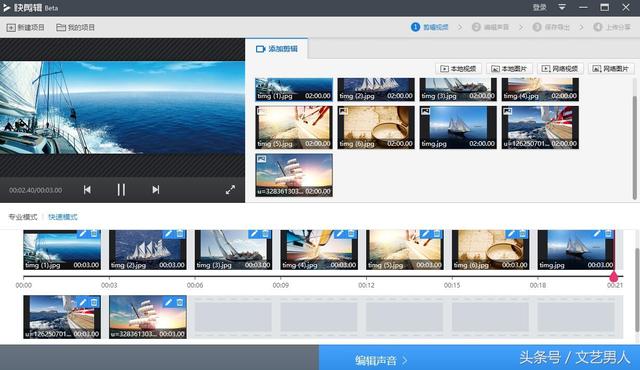The image size is (640, 370).
Task: Open the title bar dropdown menu icon
Action: (562, 7)
